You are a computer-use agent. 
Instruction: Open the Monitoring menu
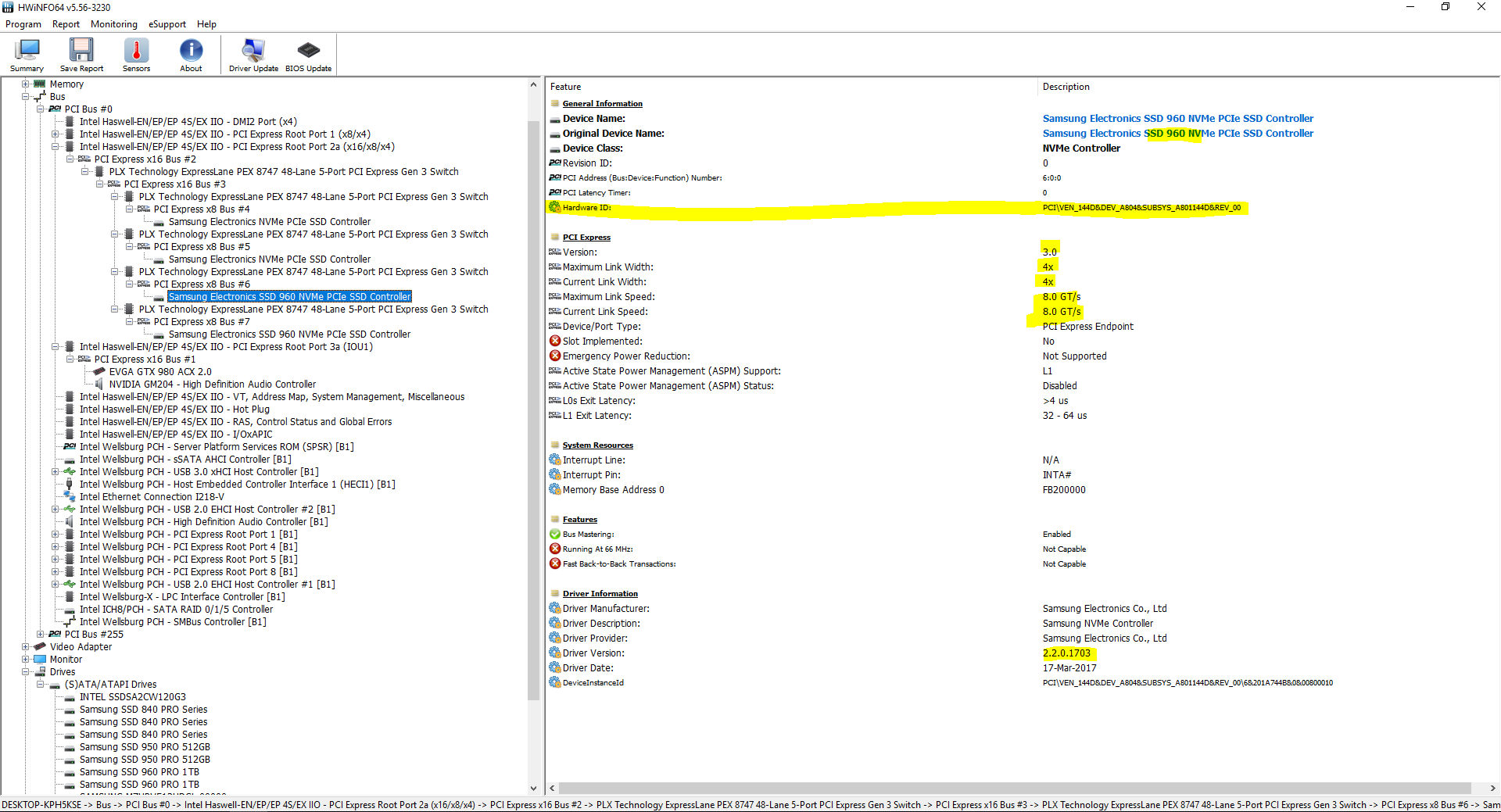(x=114, y=24)
